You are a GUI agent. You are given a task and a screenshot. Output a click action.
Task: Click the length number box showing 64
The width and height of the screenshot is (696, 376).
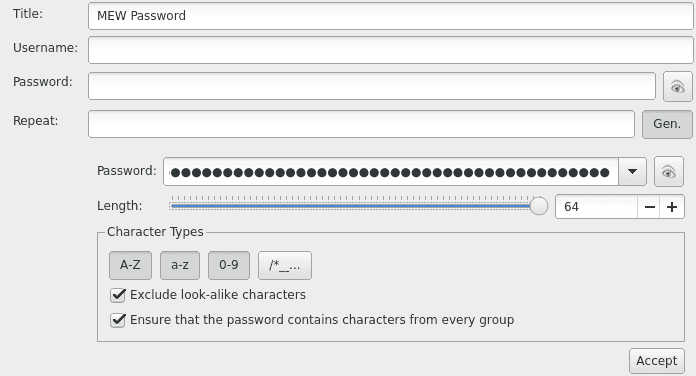[x=596, y=207]
